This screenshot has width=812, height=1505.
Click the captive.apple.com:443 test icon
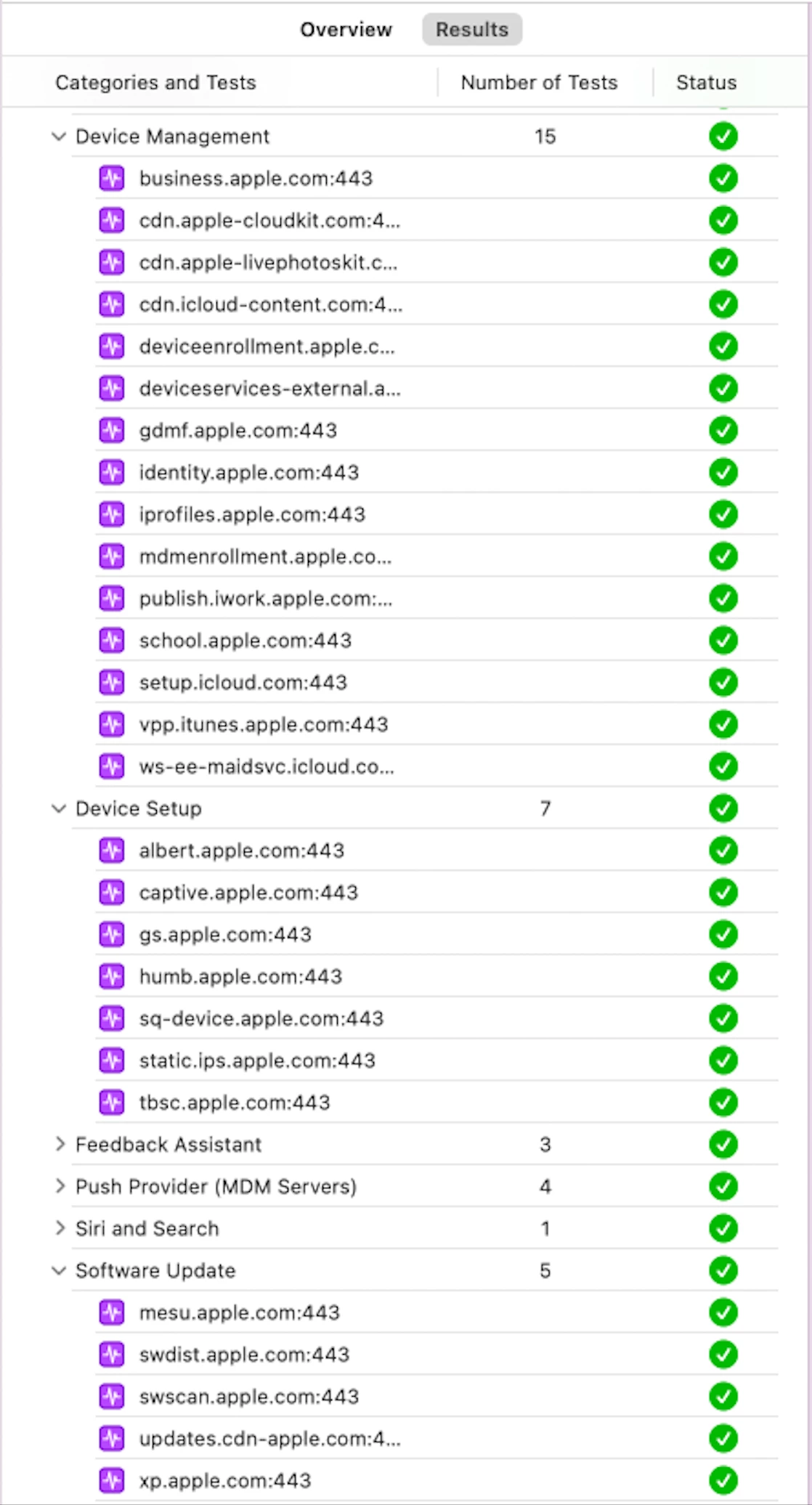[112, 893]
